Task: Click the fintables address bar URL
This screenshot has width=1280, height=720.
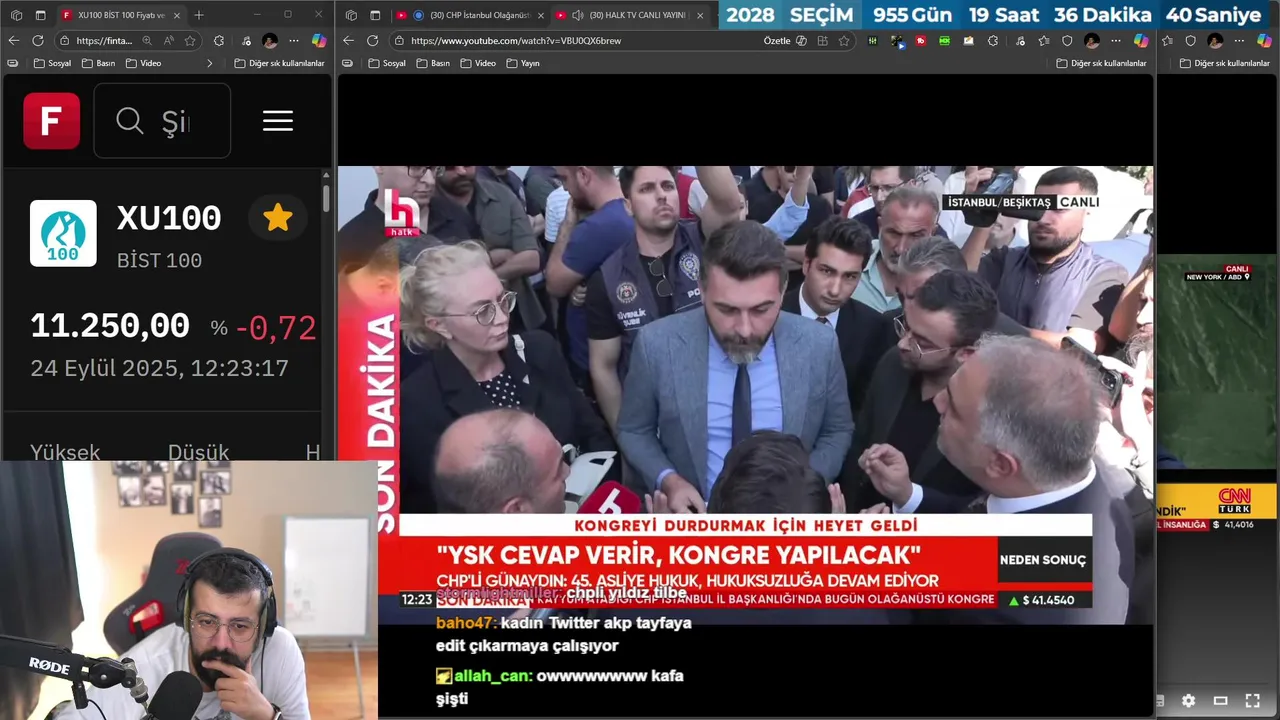Action: coord(104,41)
